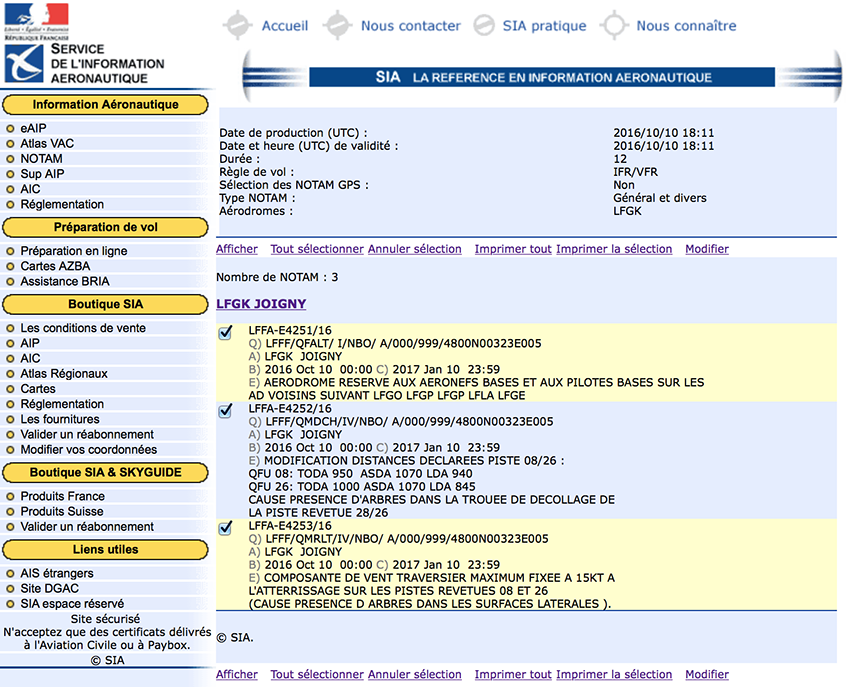850x687 pixels.
Task: Click the NOTAM identifier text LFFA-E4253/16
Action: tap(290, 525)
